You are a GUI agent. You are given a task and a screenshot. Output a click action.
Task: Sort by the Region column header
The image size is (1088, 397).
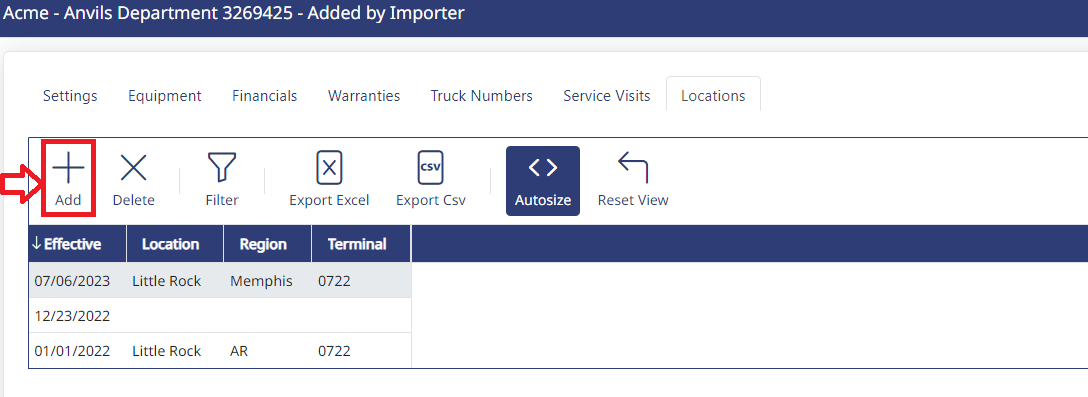[x=268, y=244]
